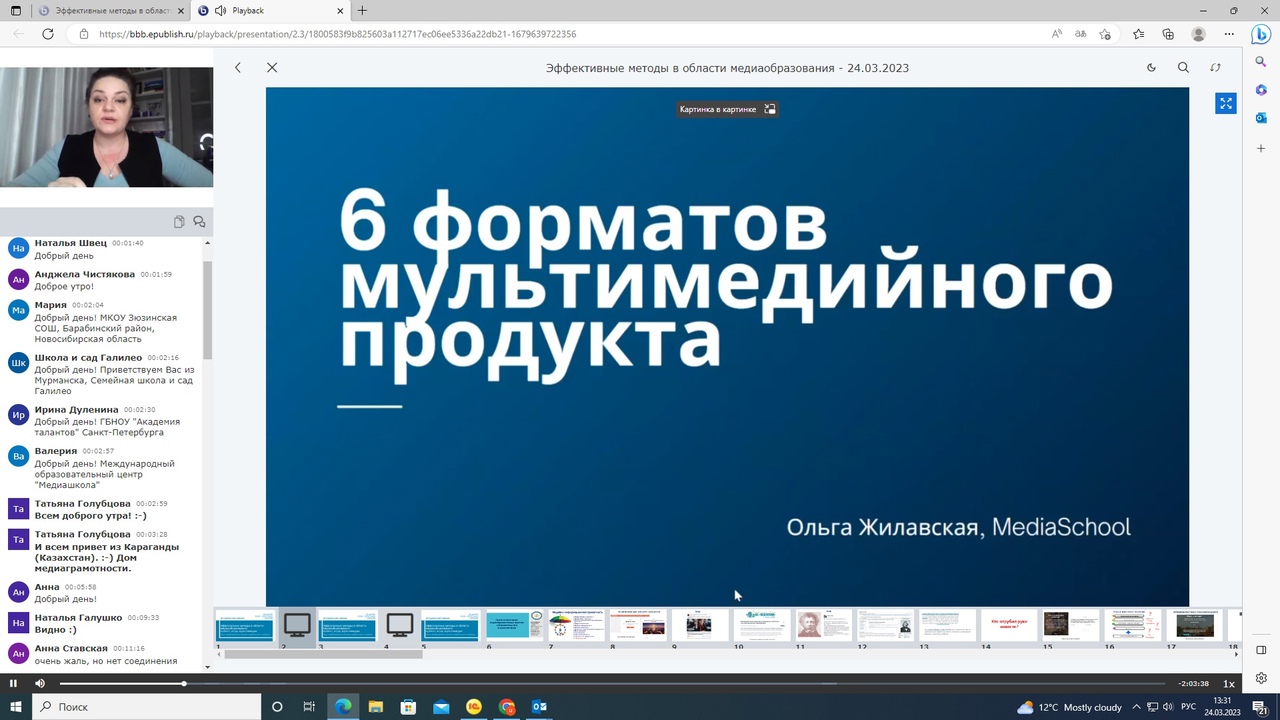Jump to slide 11 portrait thumbnail

824,626
